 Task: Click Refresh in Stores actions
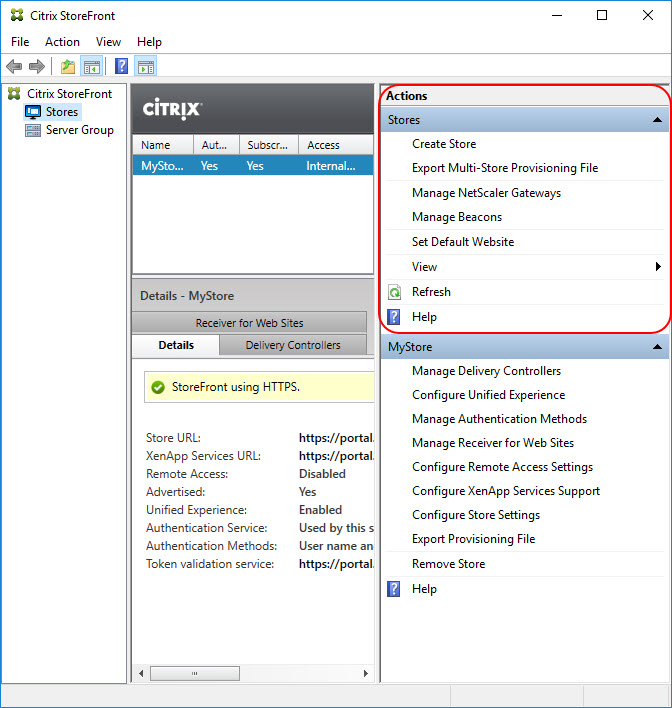pyautogui.click(x=431, y=292)
